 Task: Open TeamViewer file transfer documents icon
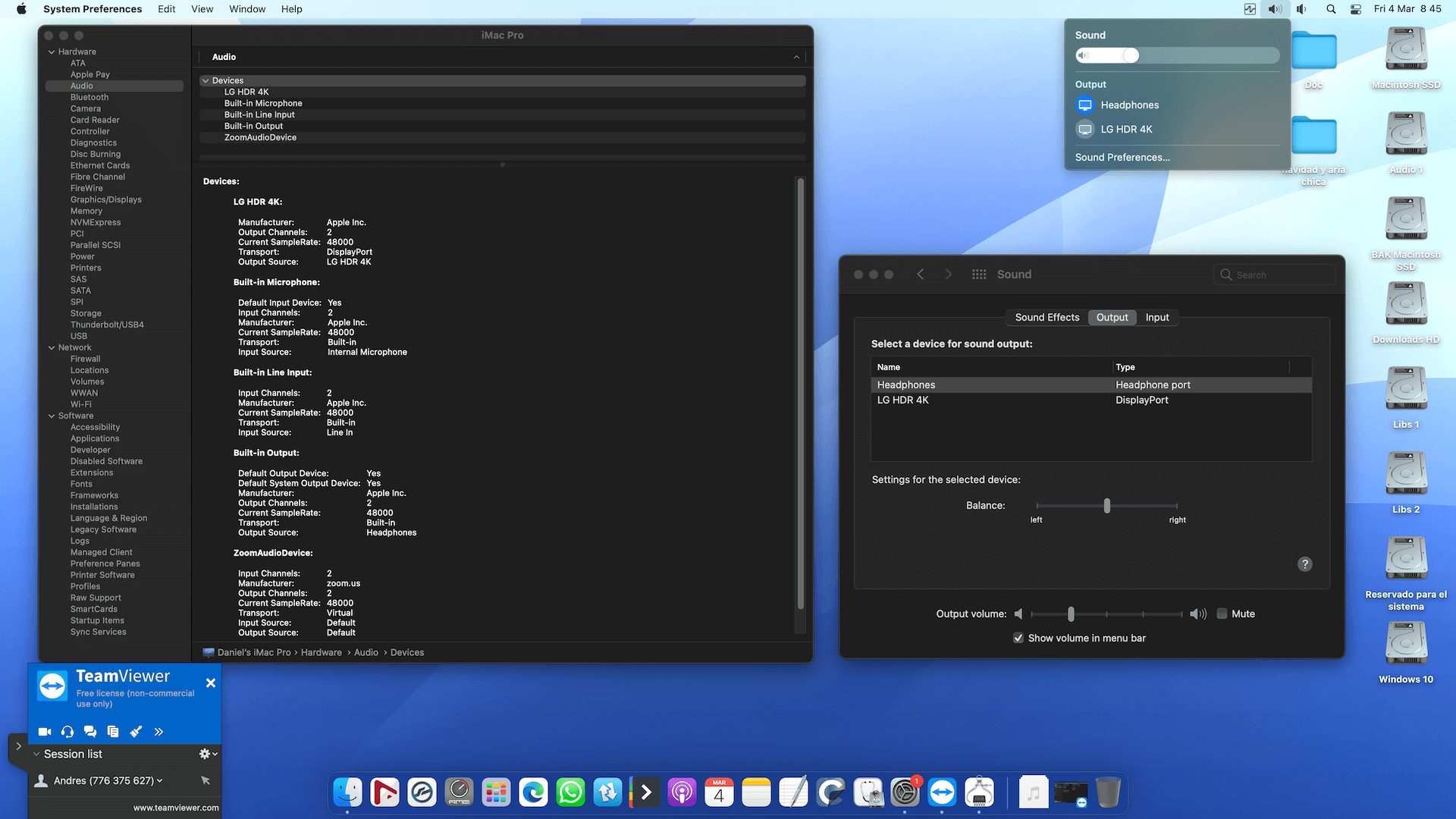(x=113, y=732)
